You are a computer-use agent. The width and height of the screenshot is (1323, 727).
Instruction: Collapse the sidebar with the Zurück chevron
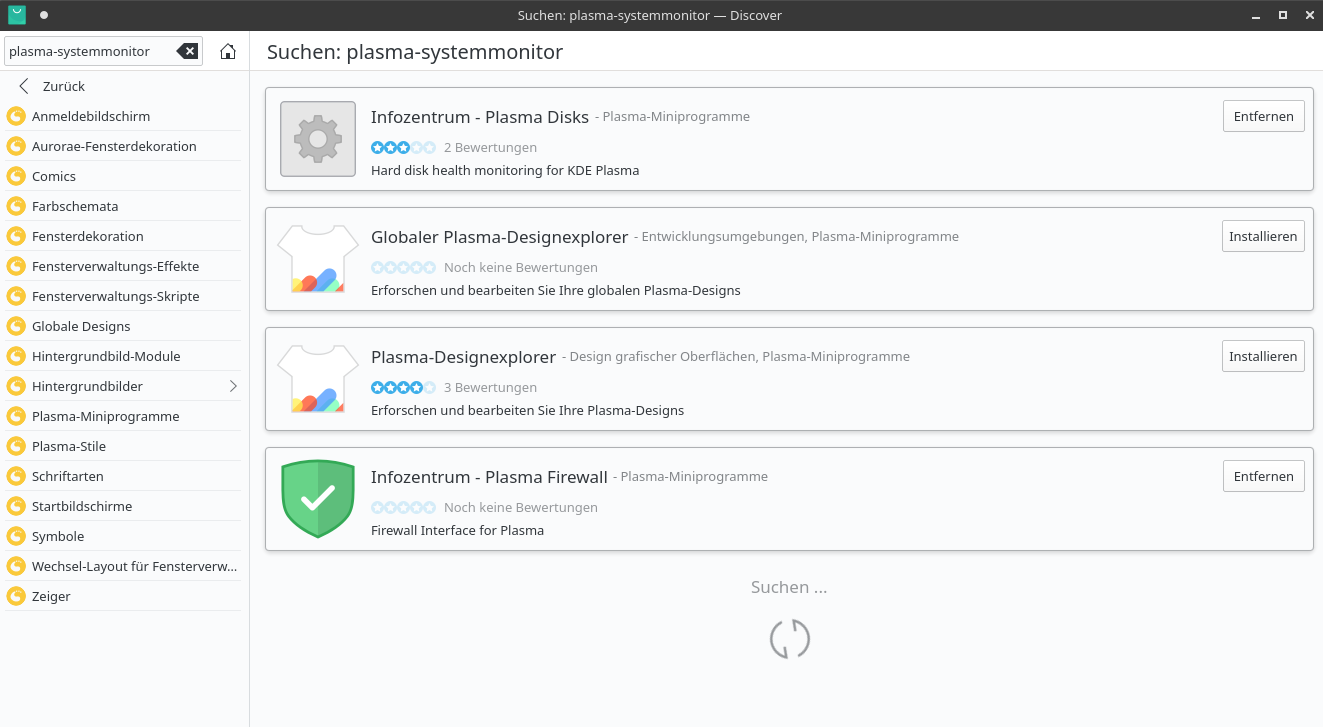(x=22, y=85)
